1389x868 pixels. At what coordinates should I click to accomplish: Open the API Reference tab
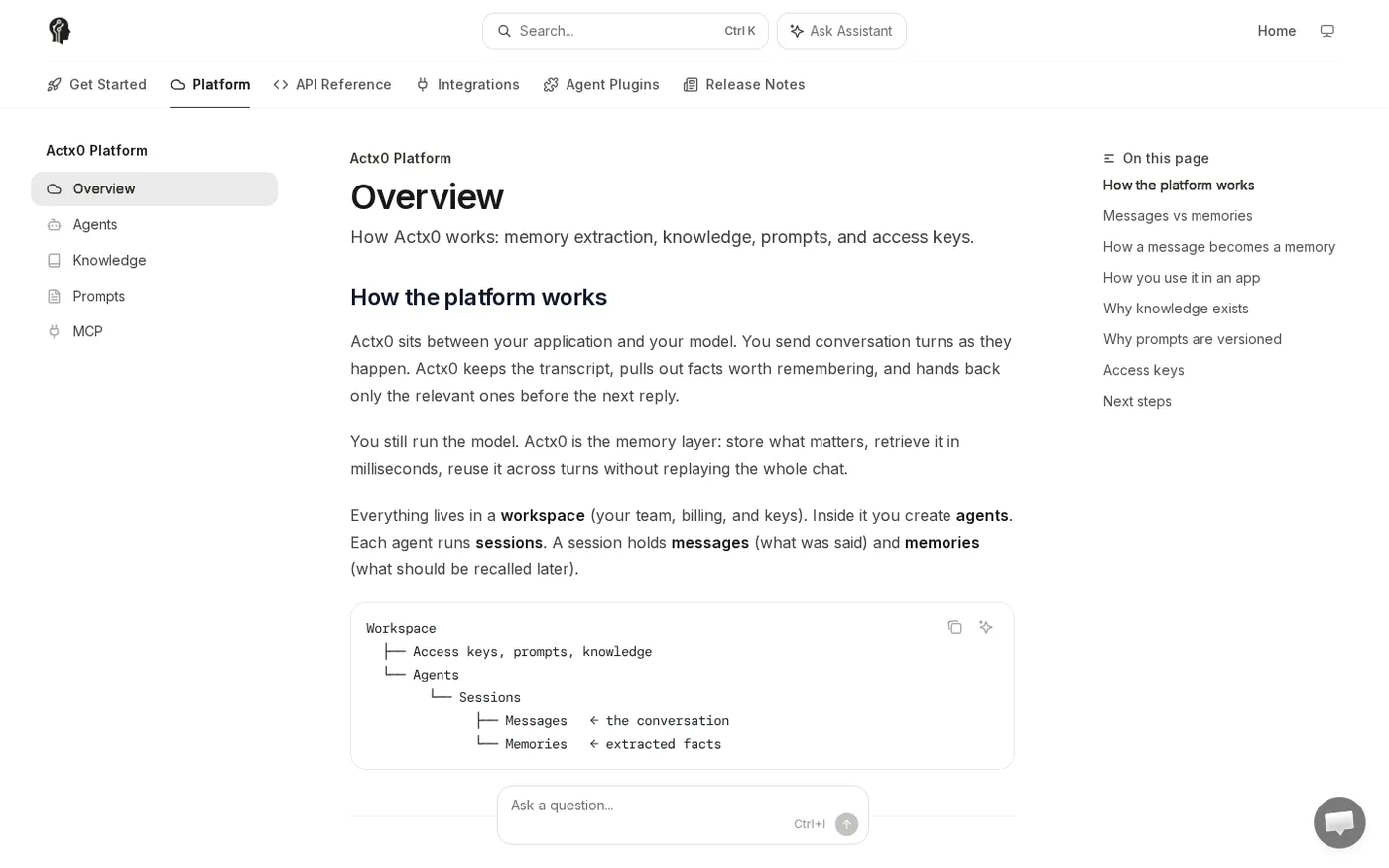coord(332,85)
